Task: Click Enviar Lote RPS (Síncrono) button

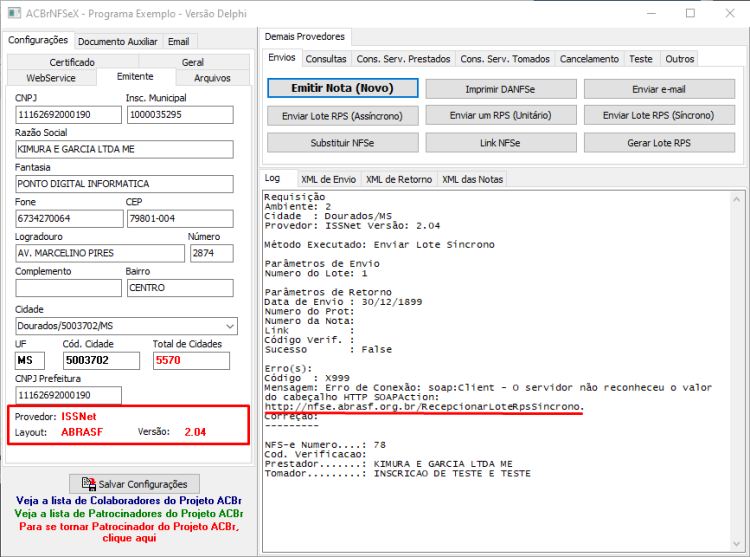Action: click(x=659, y=116)
